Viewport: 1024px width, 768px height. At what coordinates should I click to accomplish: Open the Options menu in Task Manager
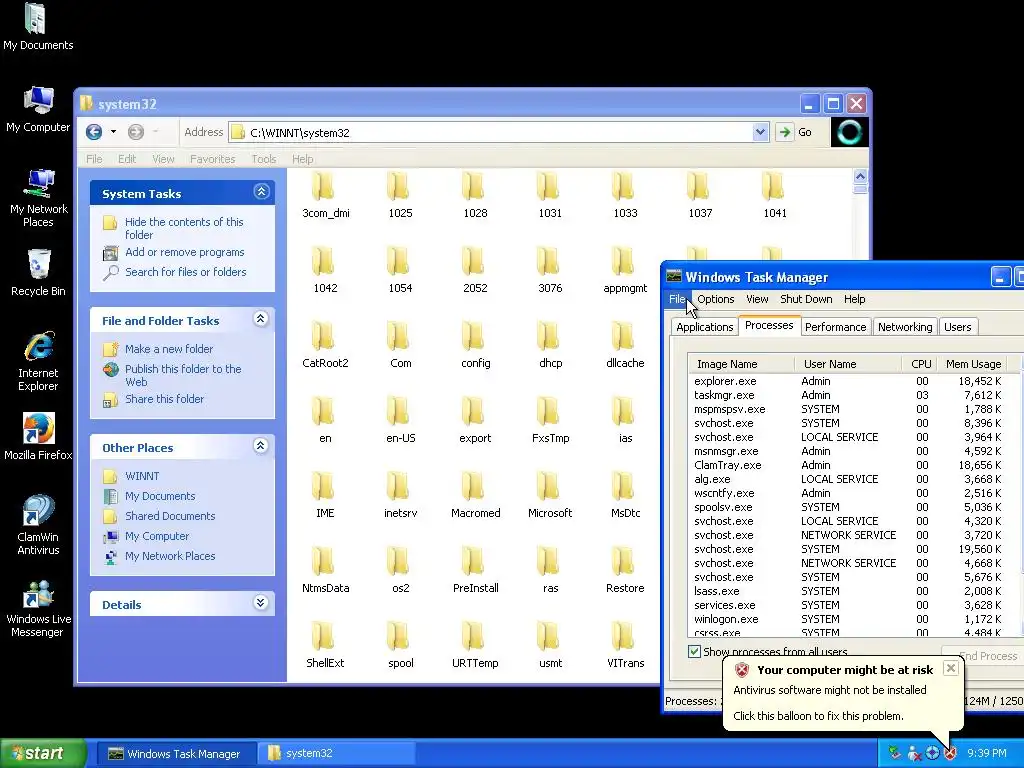(x=716, y=299)
